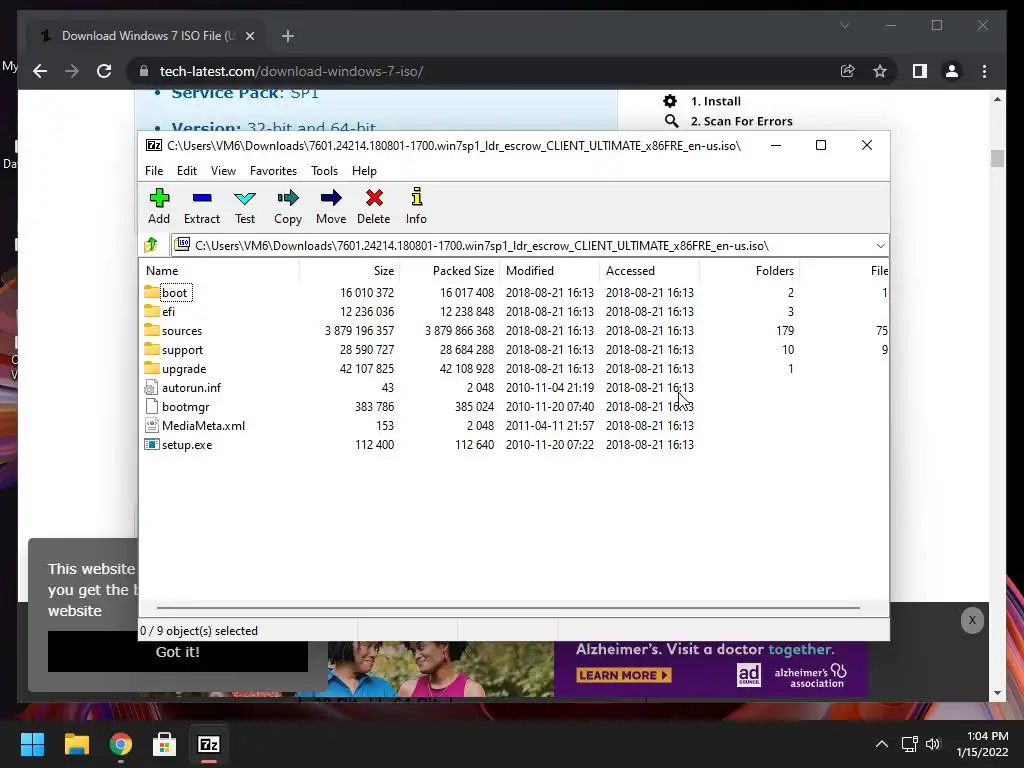Open the View menu in 7-Zip
Image resolution: width=1024 pixels, height=768 pixels.
[x=223, y=170]
